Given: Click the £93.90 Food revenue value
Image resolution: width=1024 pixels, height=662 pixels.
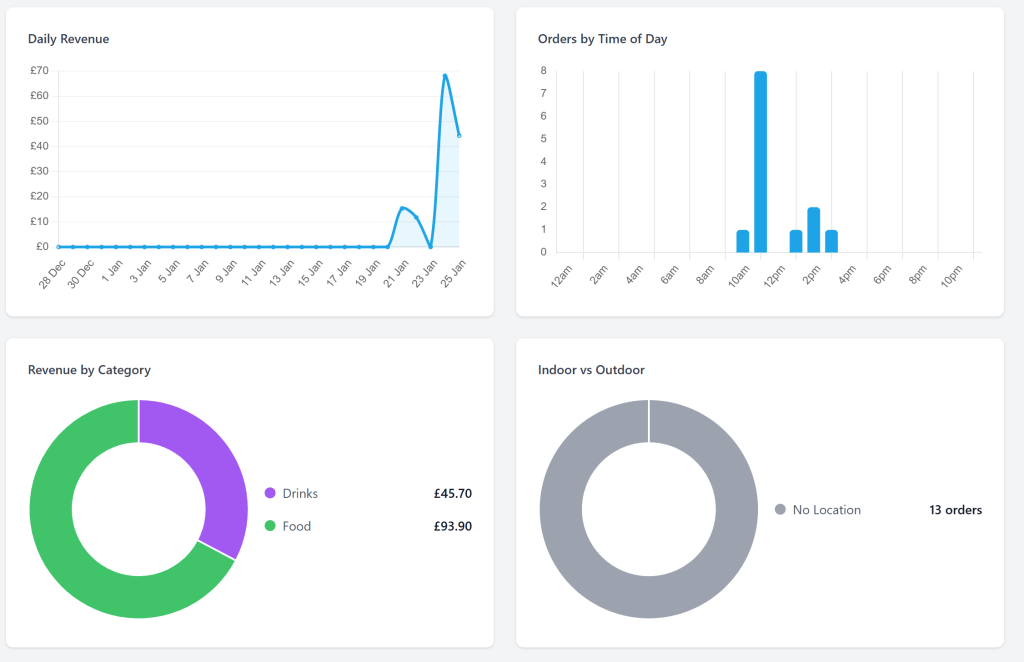Looking at the screenshot, I should click(452, 526).
